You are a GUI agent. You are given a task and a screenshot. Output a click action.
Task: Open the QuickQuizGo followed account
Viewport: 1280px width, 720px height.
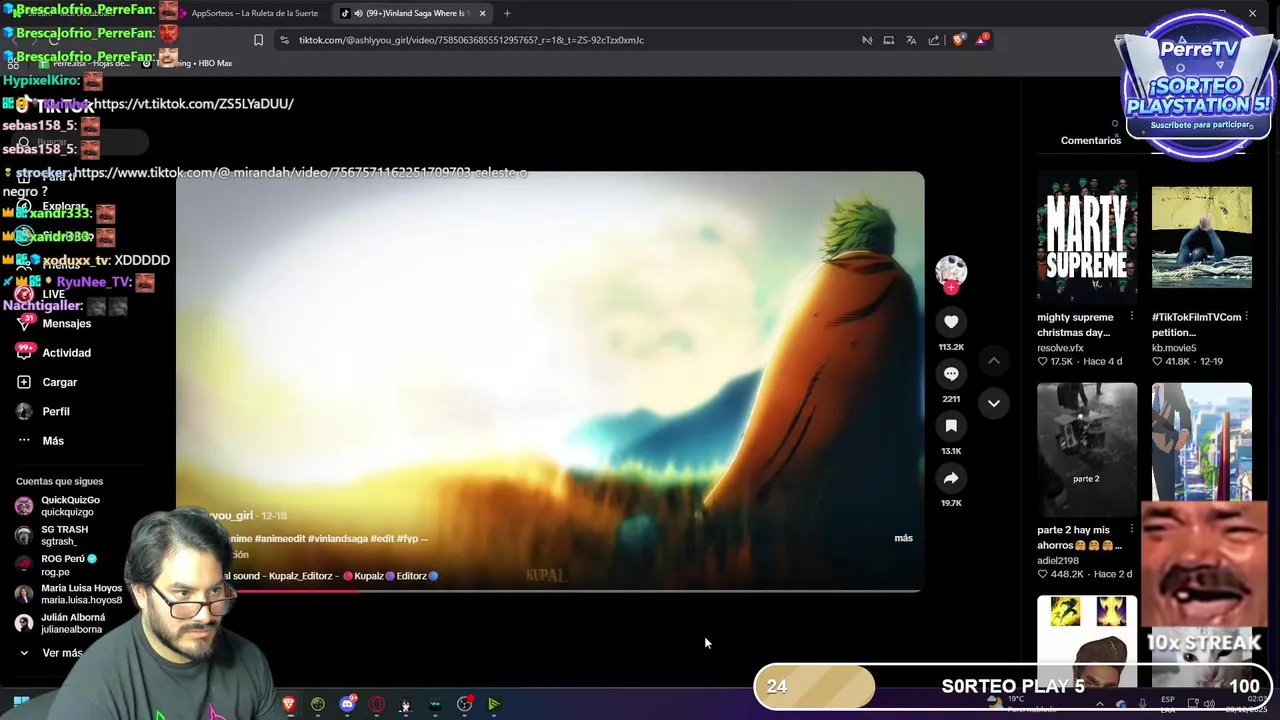[x=70, y=505]
